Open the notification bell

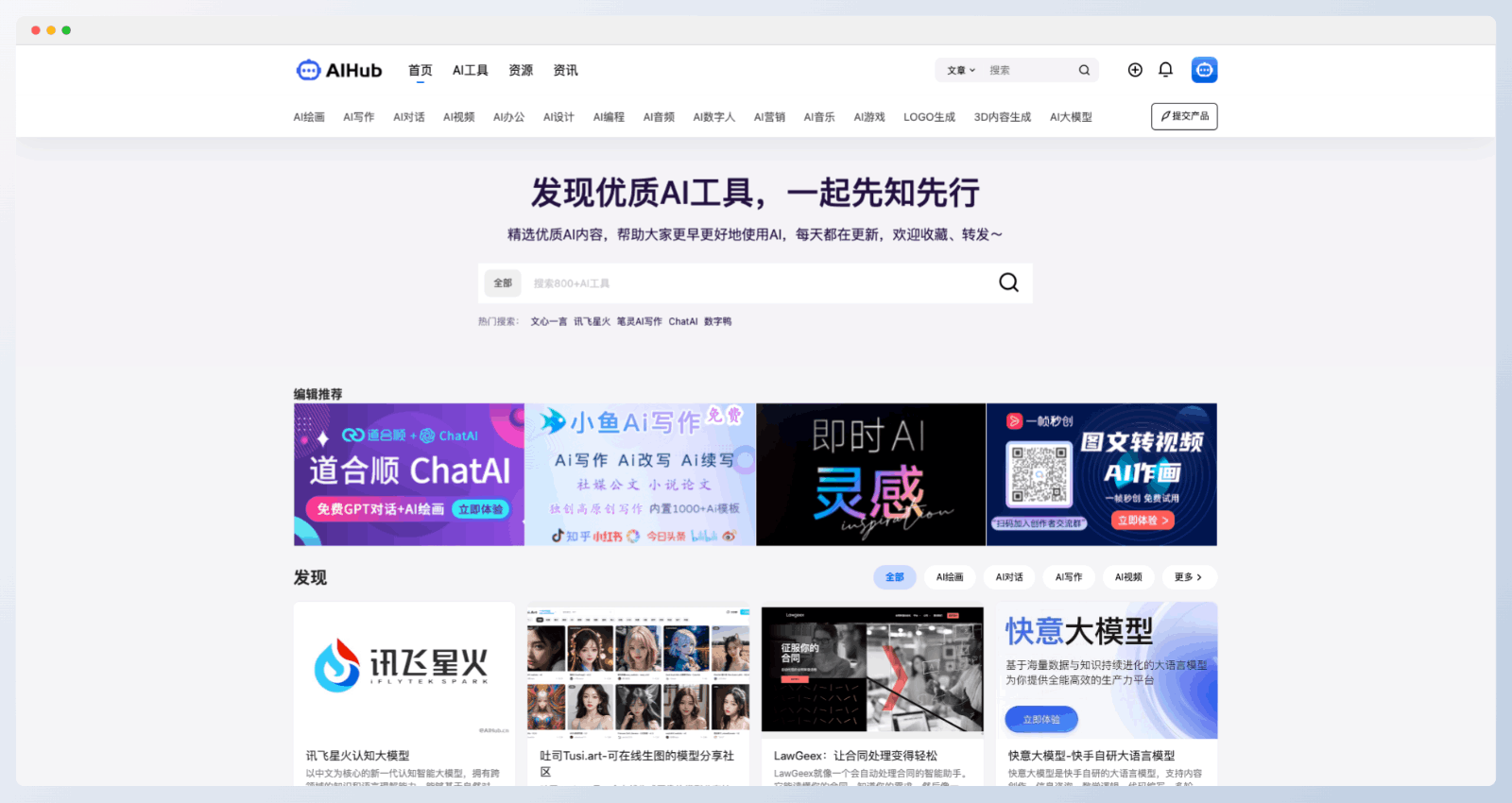coord(1165,70)
